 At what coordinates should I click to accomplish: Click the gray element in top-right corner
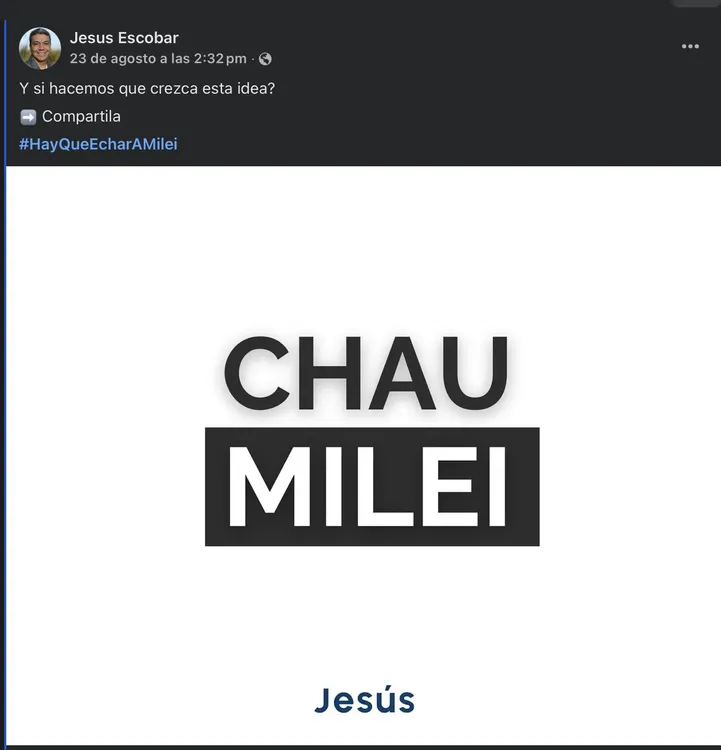[x=698, y=3]
